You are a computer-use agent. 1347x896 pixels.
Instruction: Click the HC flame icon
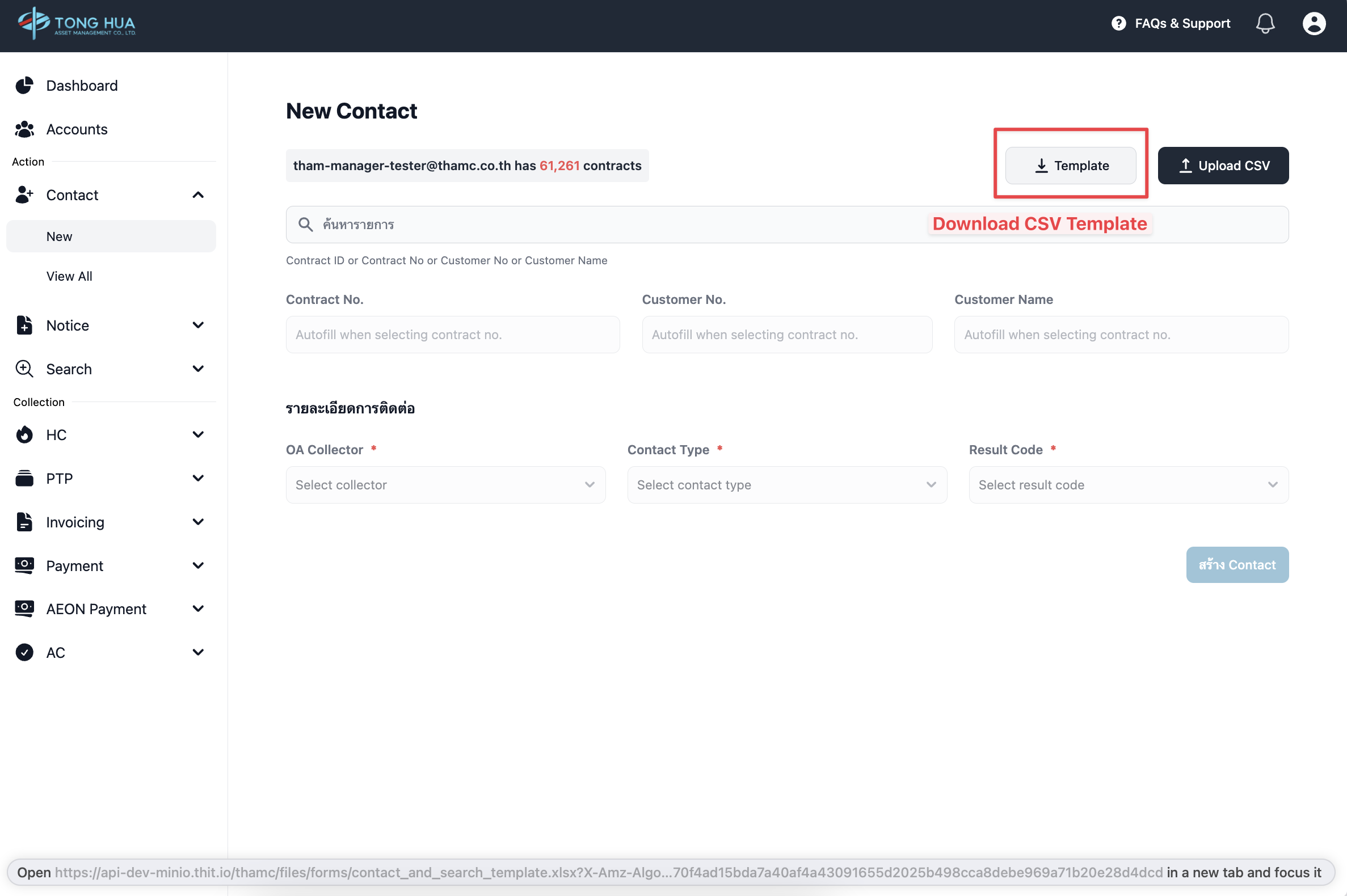pyautogui.click(x=24, y=435)
